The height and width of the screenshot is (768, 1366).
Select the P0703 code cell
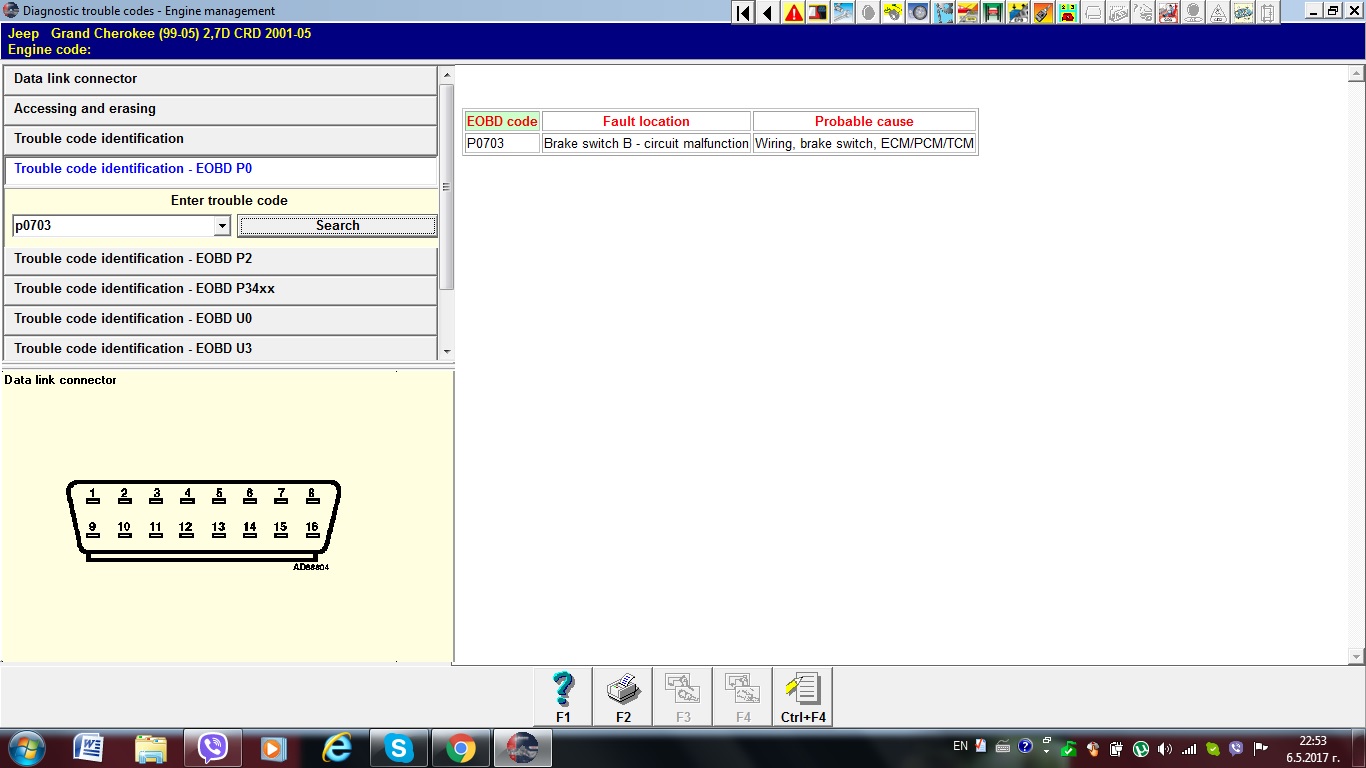502,144
